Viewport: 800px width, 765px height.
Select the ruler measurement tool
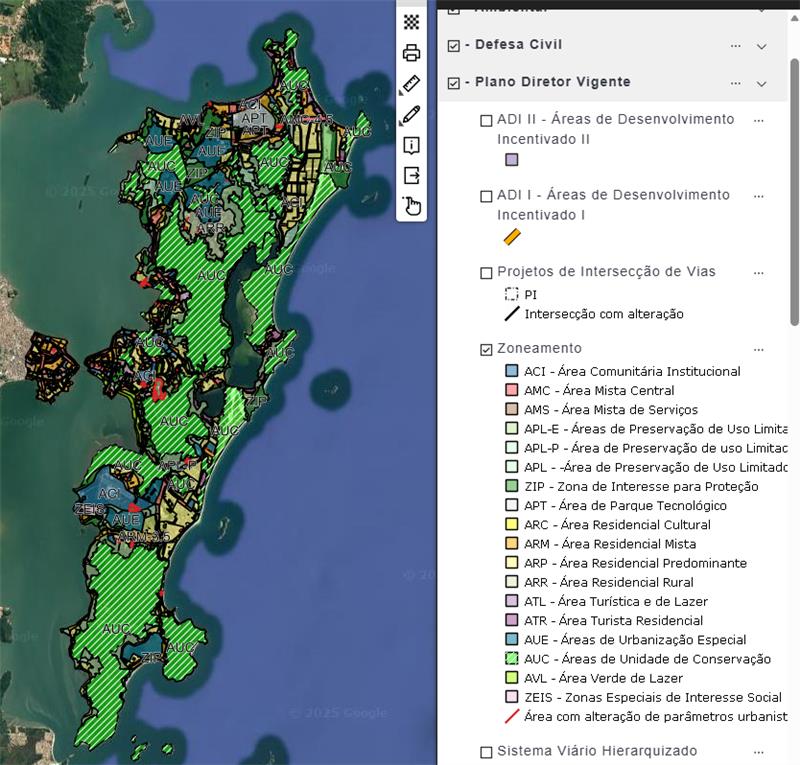[x=411, y=84]
